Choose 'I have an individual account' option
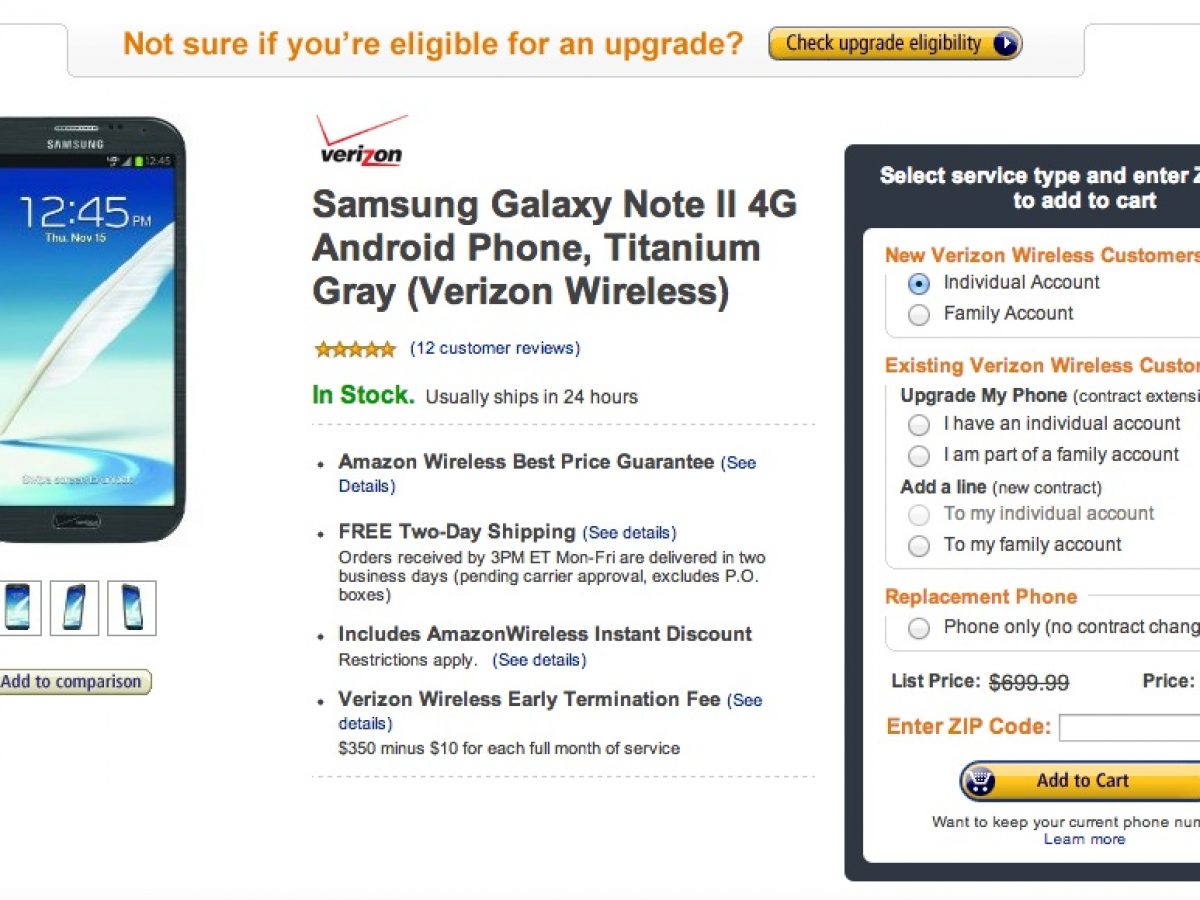Image resolution: width=1200 pixels, height=900 pixels. tap(918, 425)
